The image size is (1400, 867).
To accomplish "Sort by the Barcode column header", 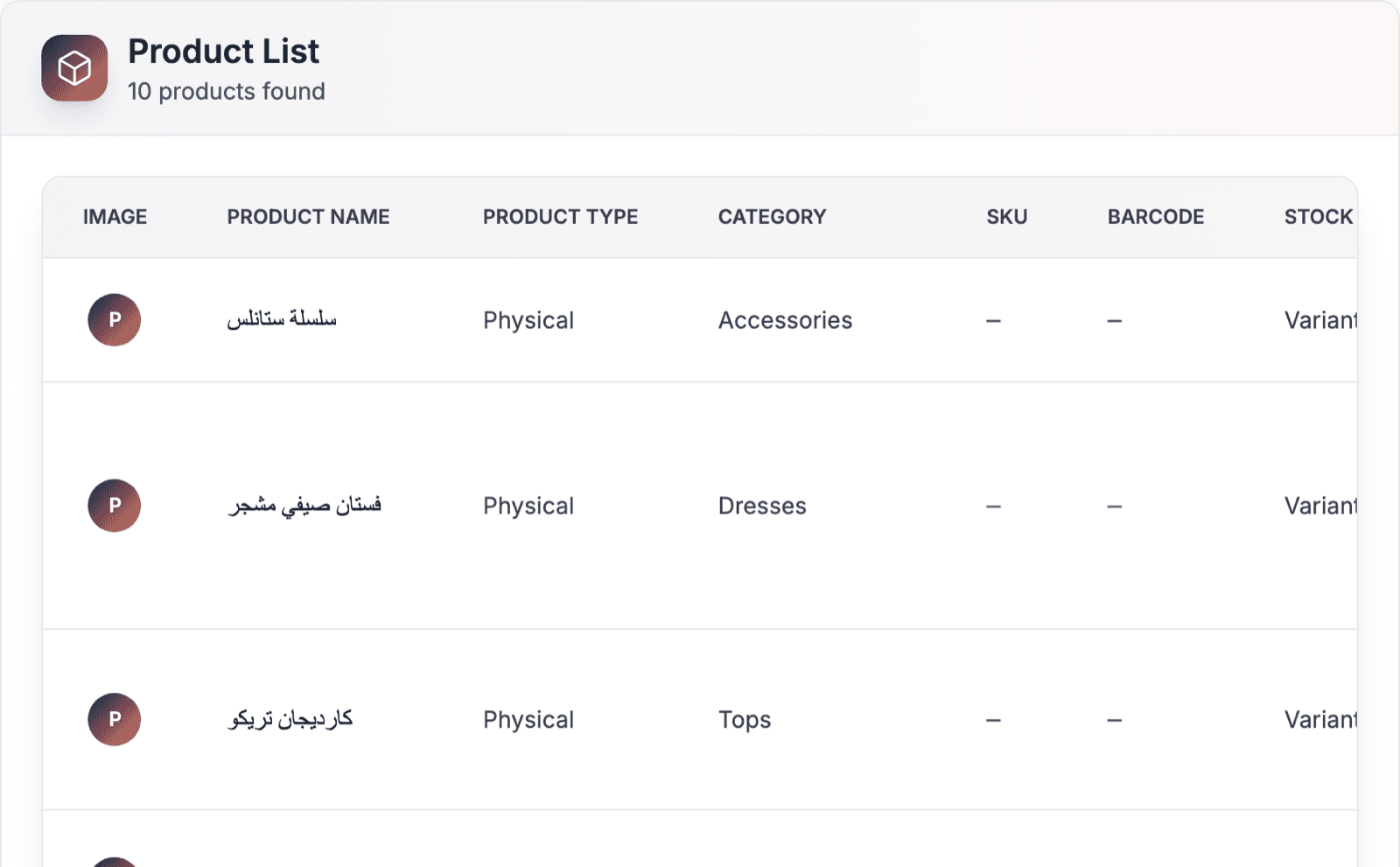I will point(1156,217).
